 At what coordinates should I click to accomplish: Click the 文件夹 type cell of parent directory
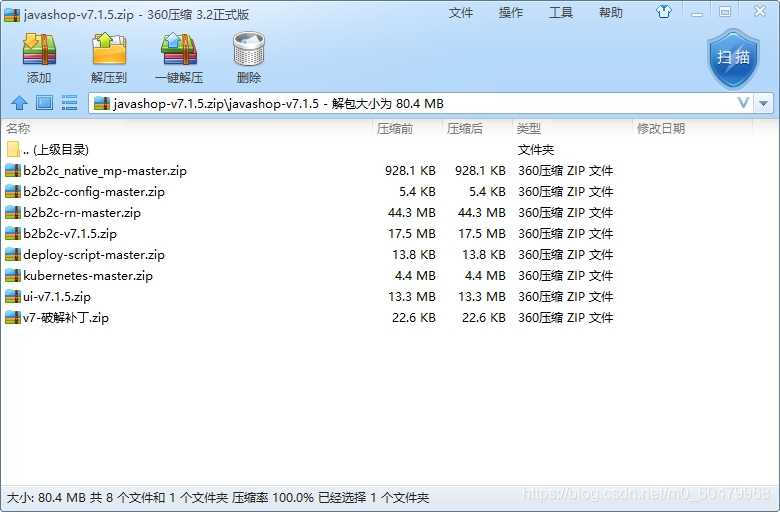point(536,150)
